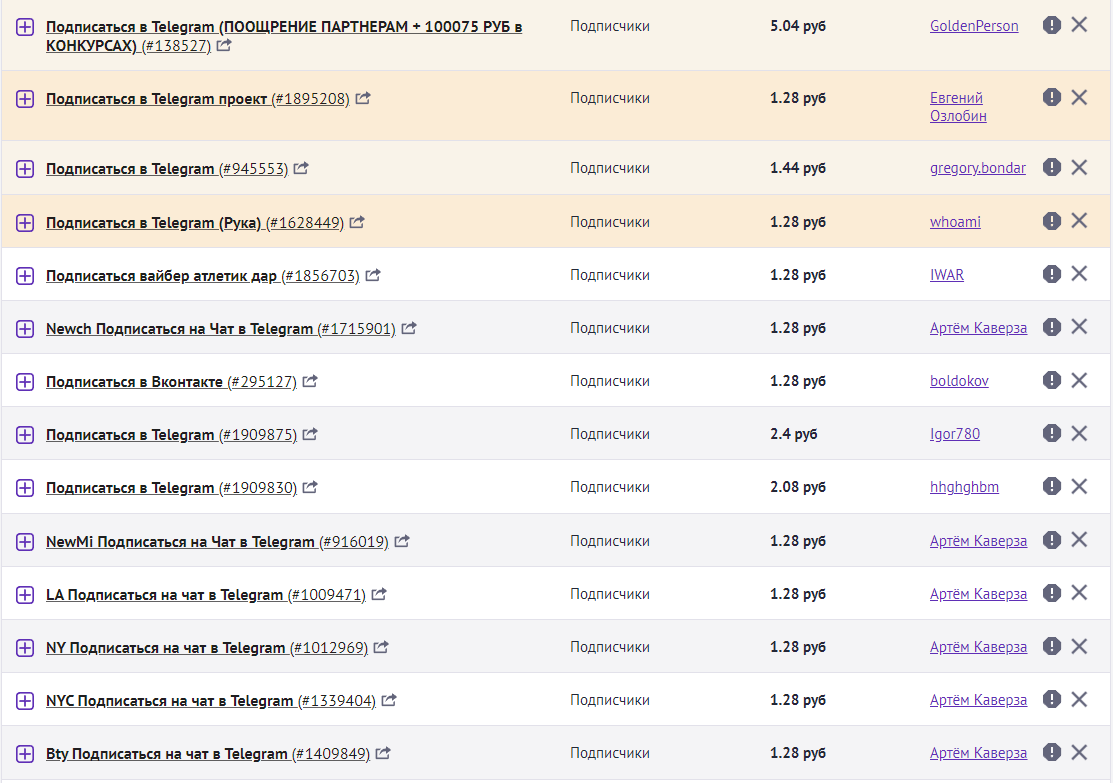
Task: Report the NY chat task #1012969
Action: pos(1051,646)
